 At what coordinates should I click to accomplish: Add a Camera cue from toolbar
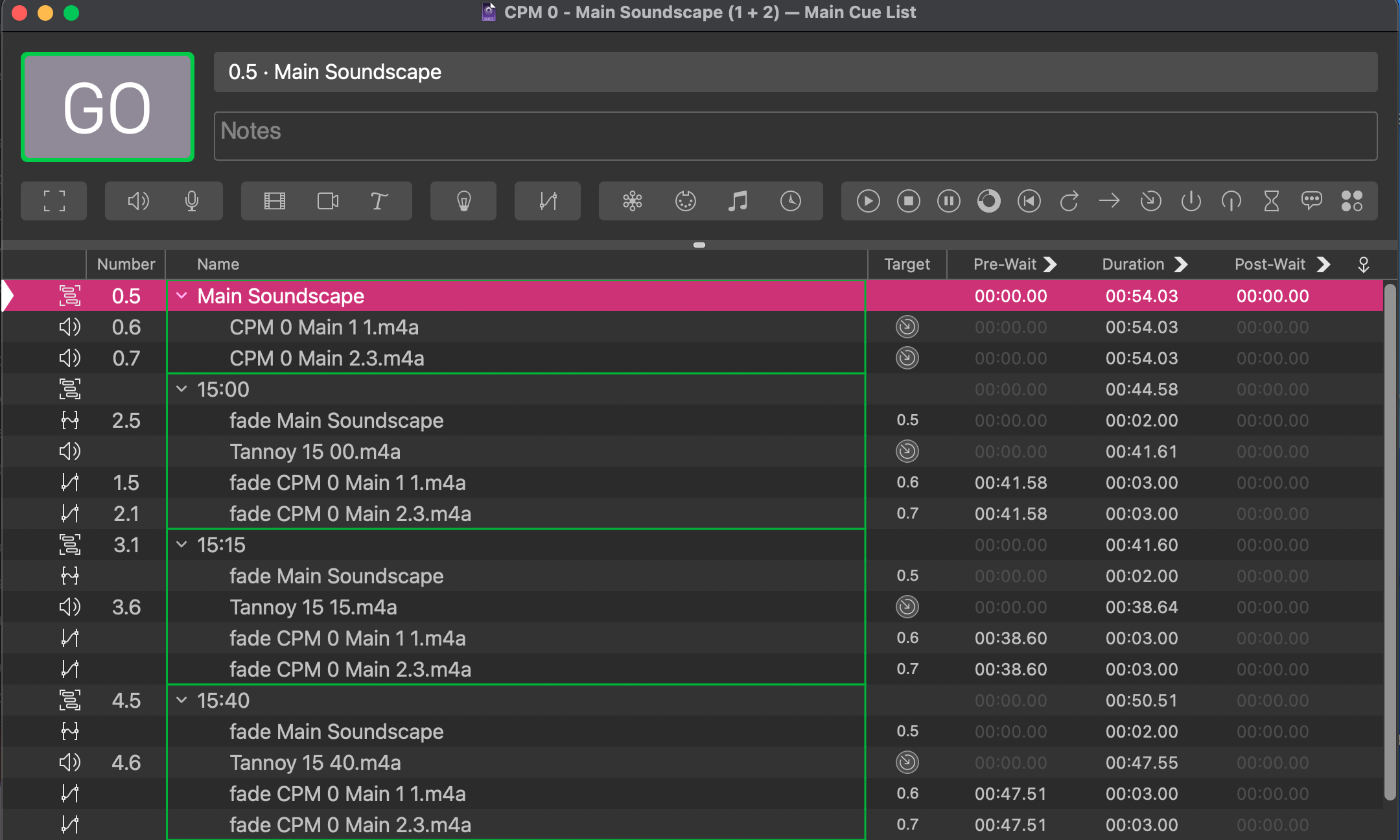point(328,201)
